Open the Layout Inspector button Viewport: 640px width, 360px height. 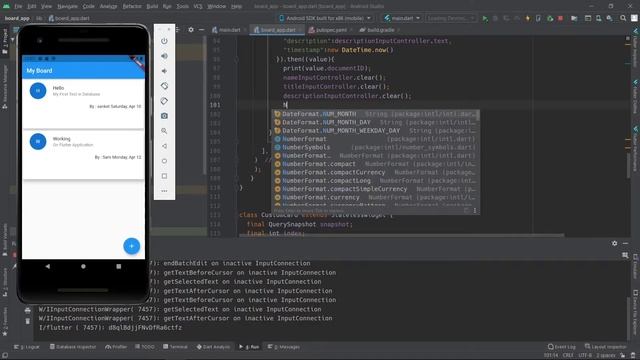[x=605, y=347]
